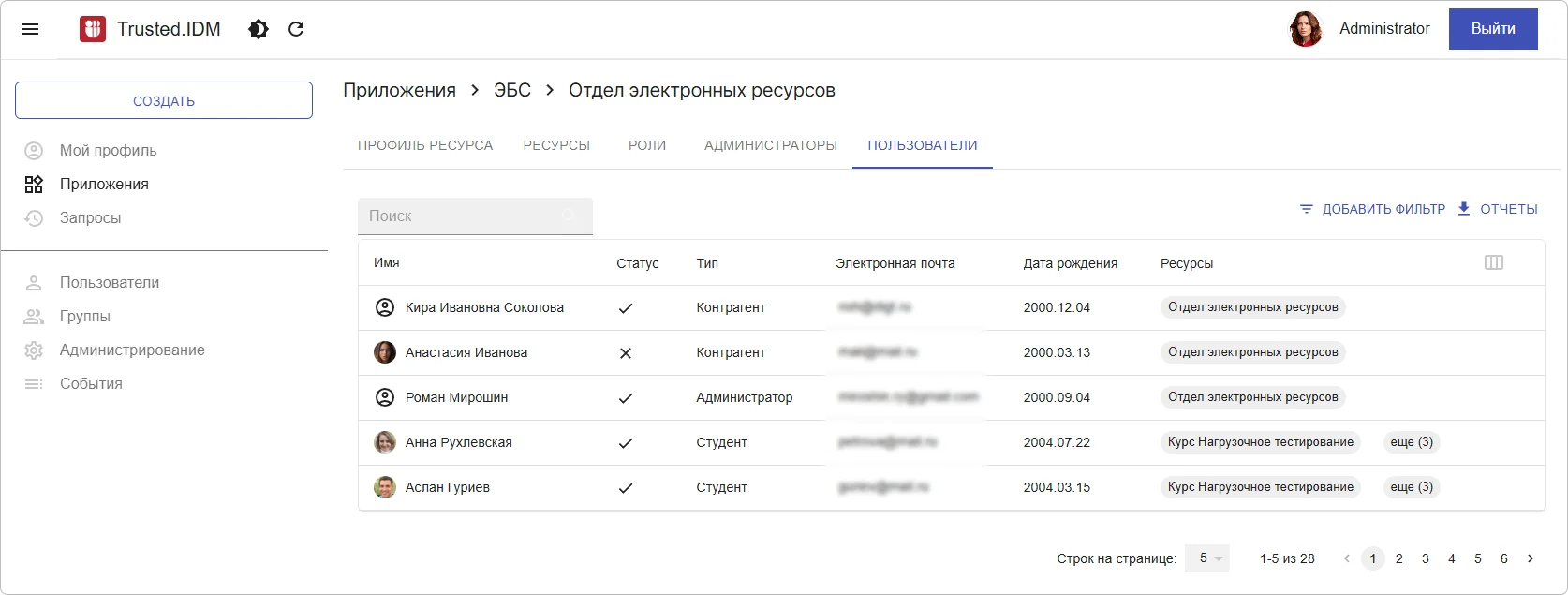Click the Создать button

click(x=164, y=100)
